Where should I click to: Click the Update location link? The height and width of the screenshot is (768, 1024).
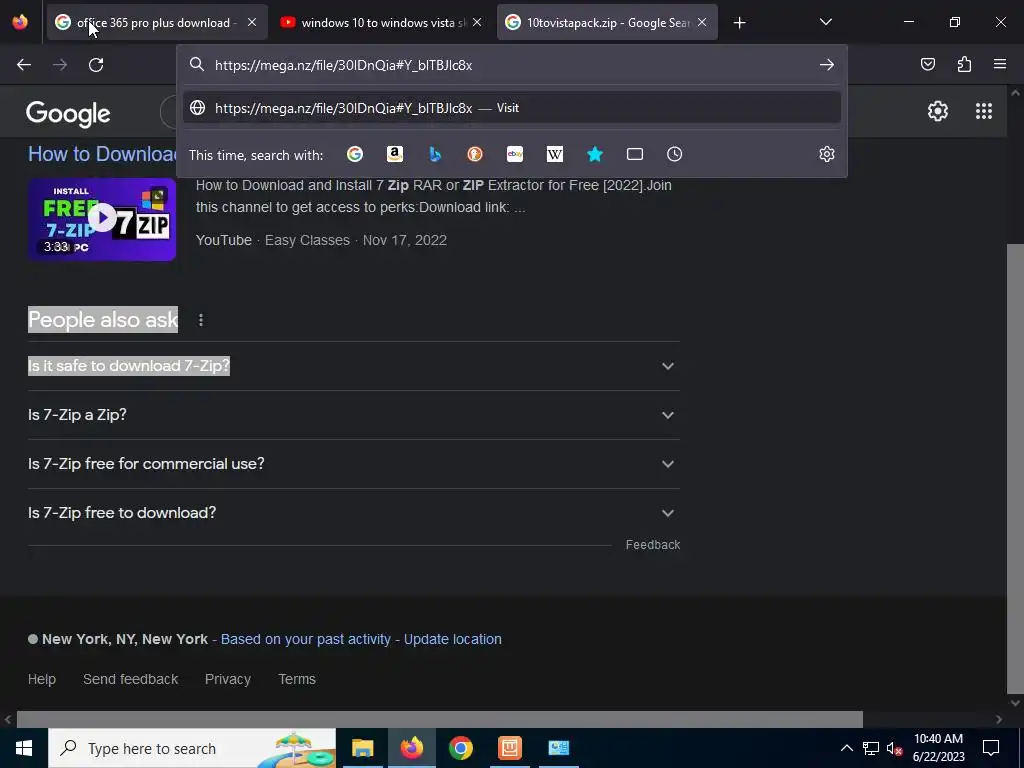tap(453, 639)
